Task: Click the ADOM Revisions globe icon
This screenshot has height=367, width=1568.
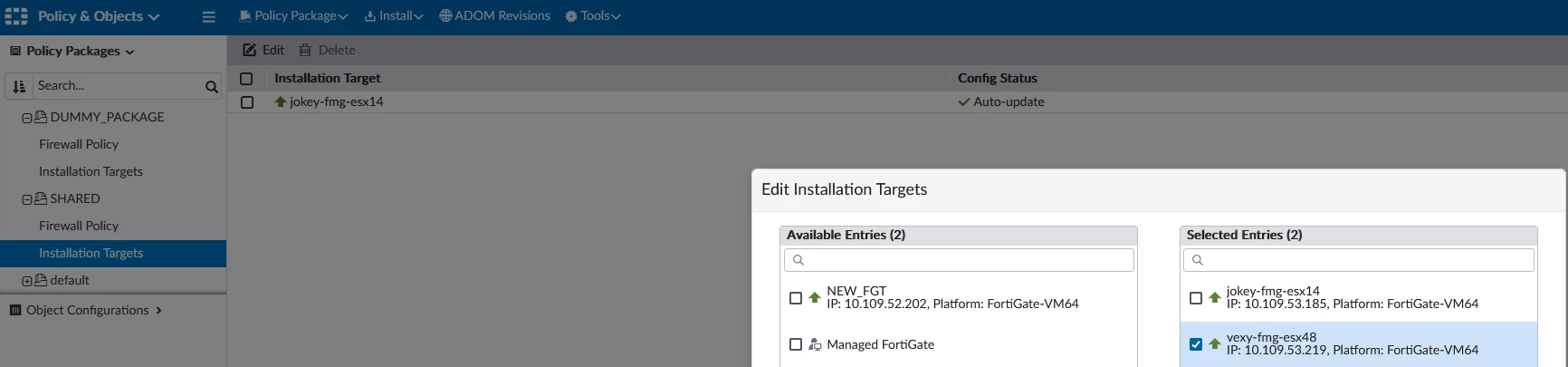Action: [445, 15]
